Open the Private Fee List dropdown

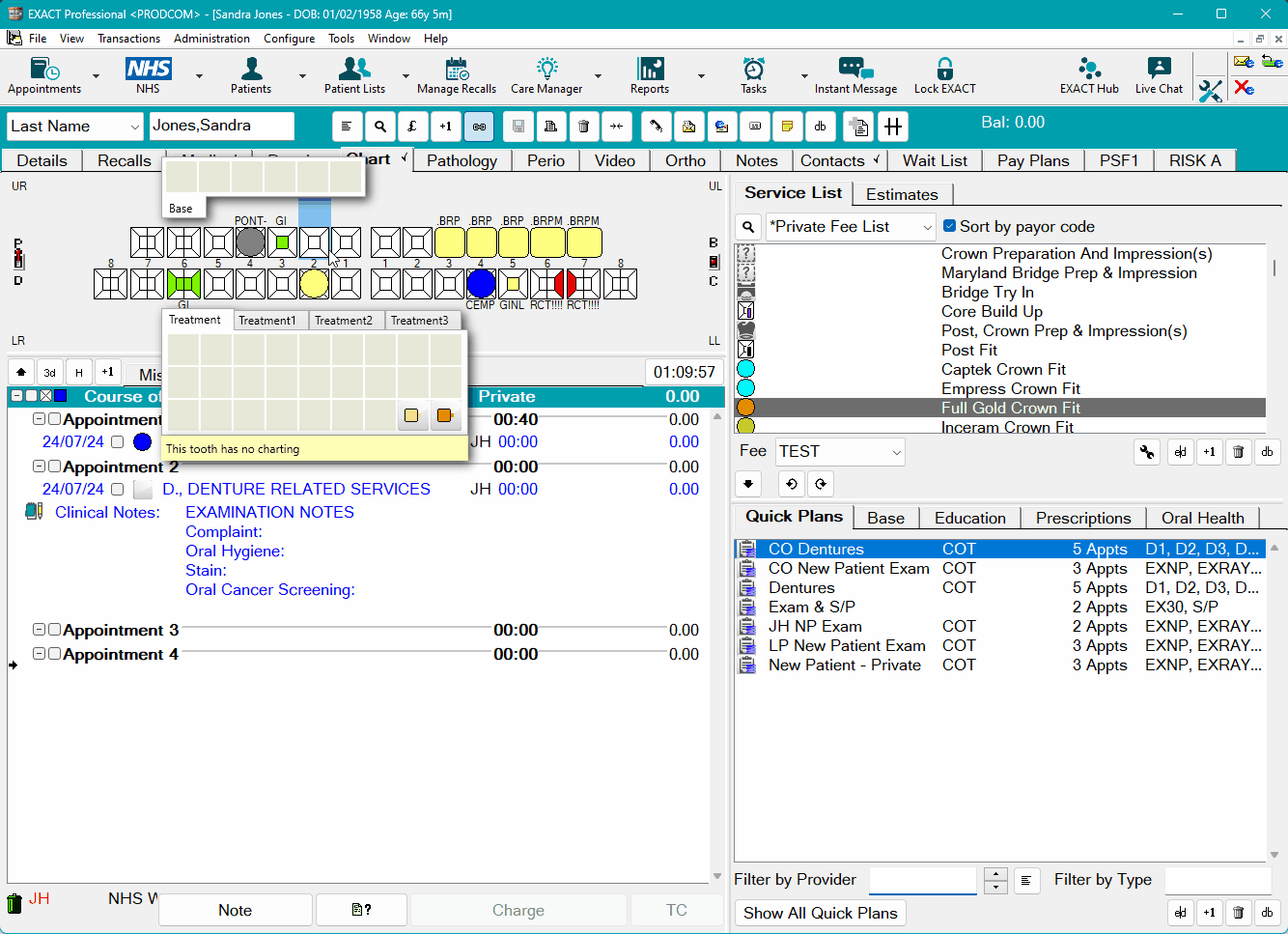[x=927, y=227]
